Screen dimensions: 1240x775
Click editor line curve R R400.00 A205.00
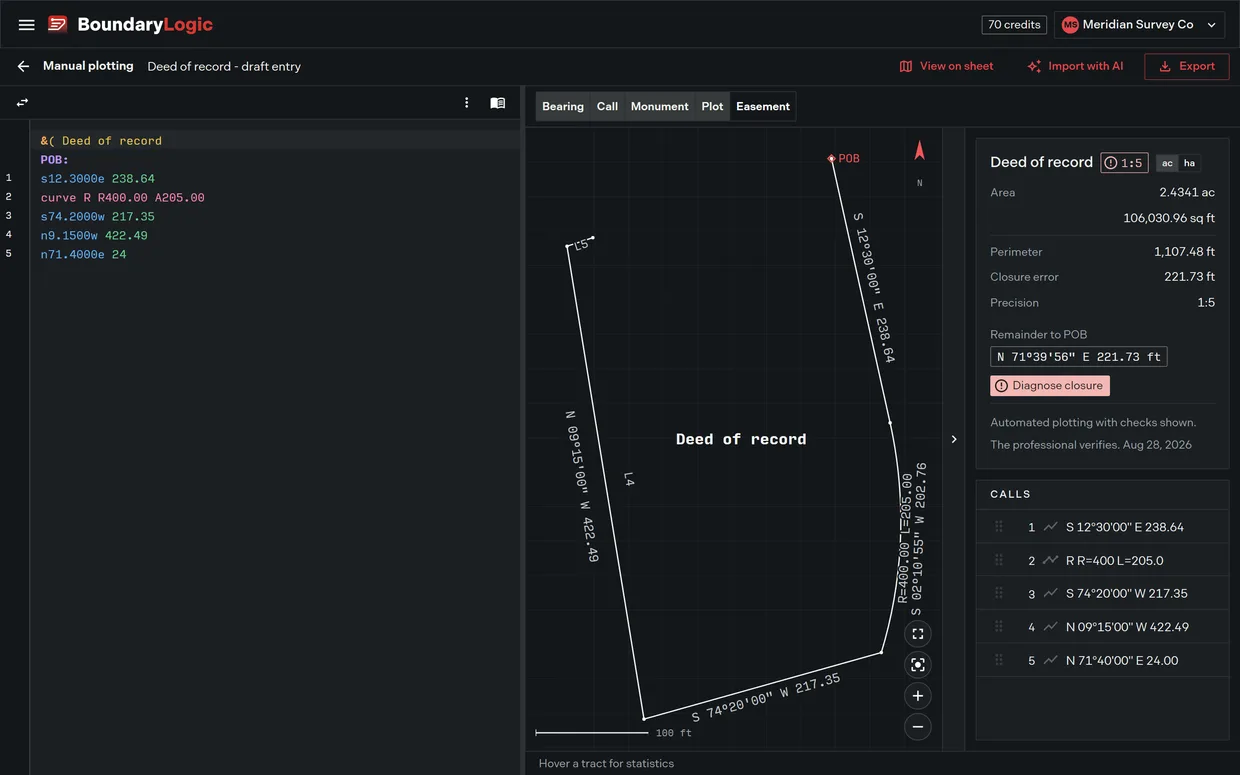point(123,198)
